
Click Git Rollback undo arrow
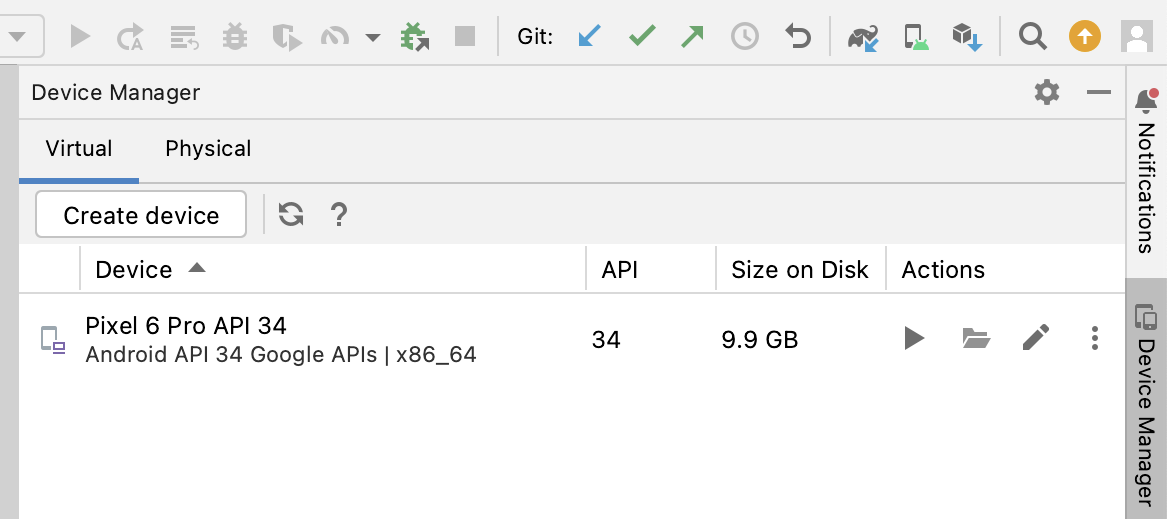[797, 37]
